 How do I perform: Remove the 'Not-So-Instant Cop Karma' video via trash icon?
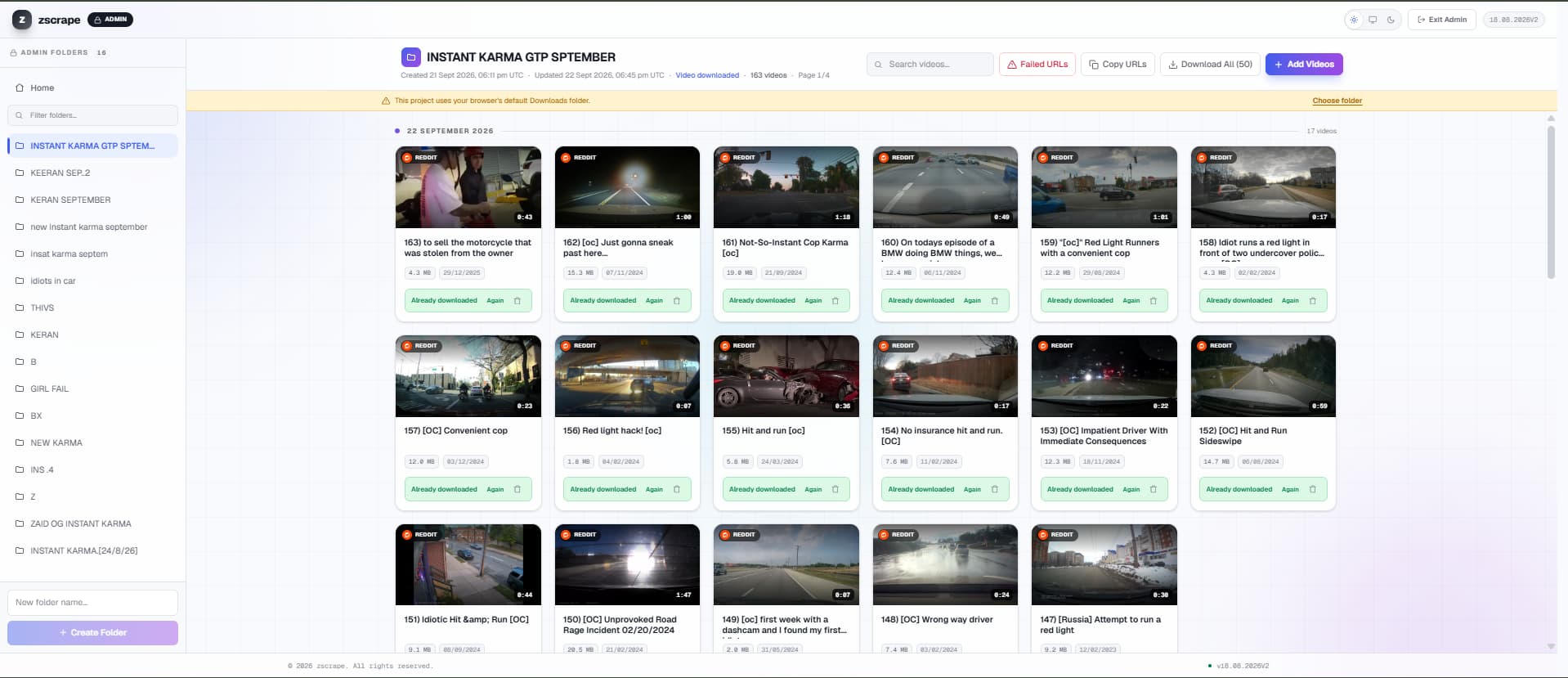pyautogui.click(x=836, y=301)
